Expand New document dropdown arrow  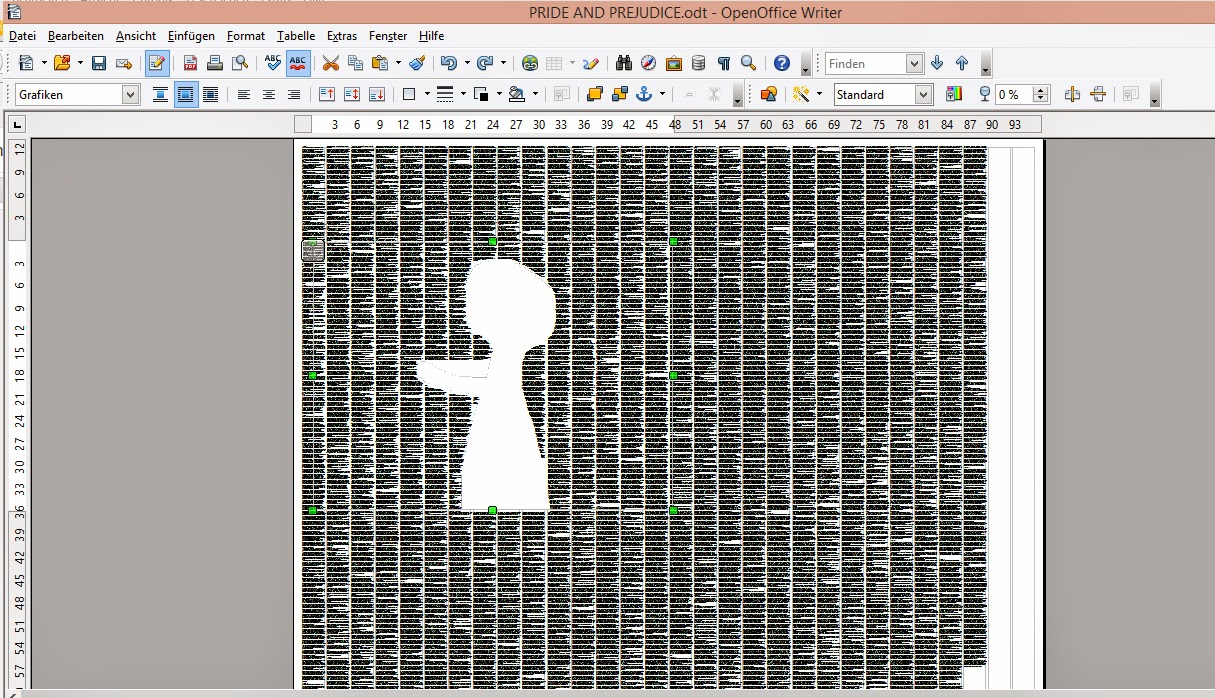[45, 63]
